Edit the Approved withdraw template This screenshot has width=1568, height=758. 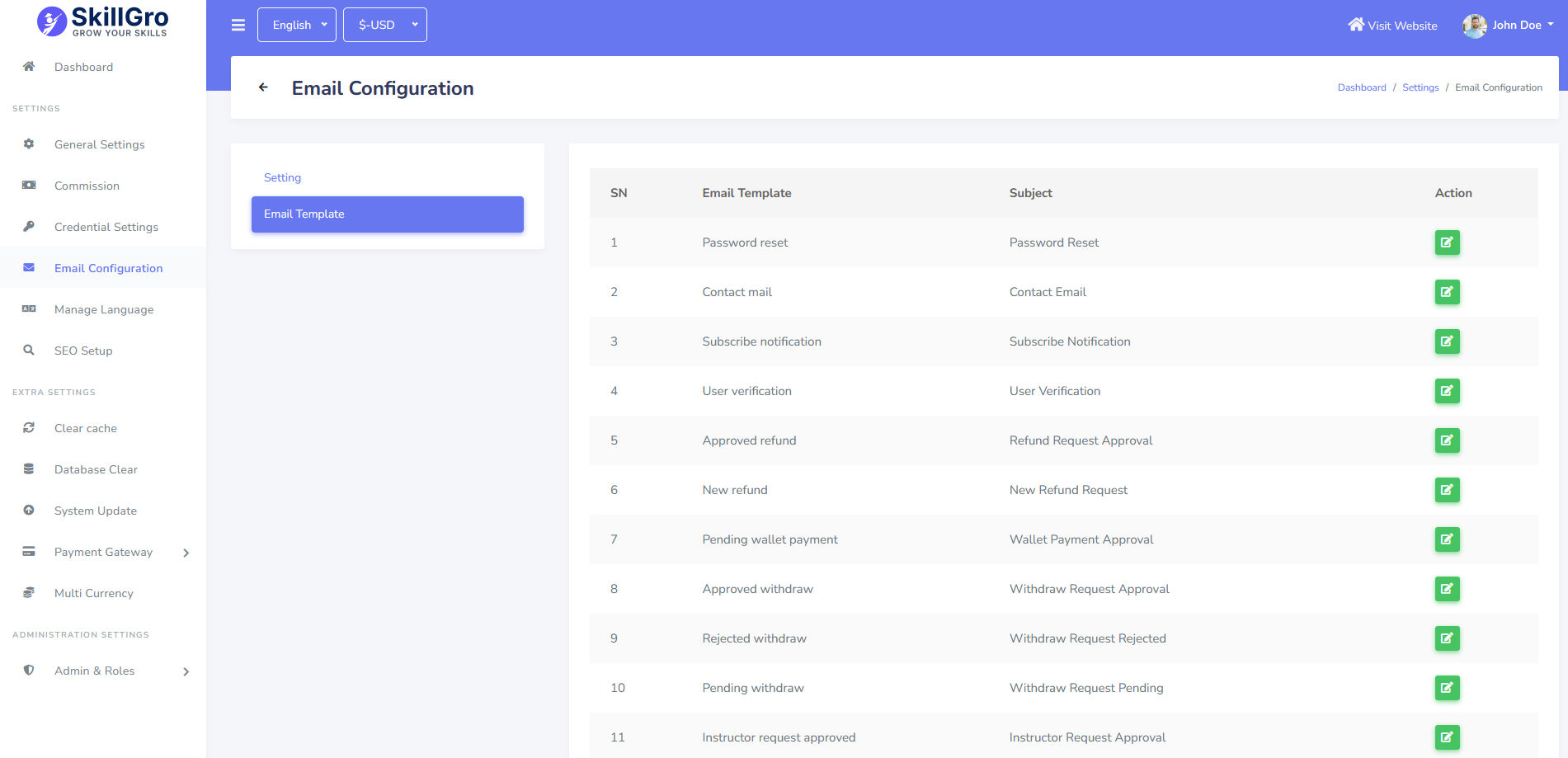click(1447, 589)
